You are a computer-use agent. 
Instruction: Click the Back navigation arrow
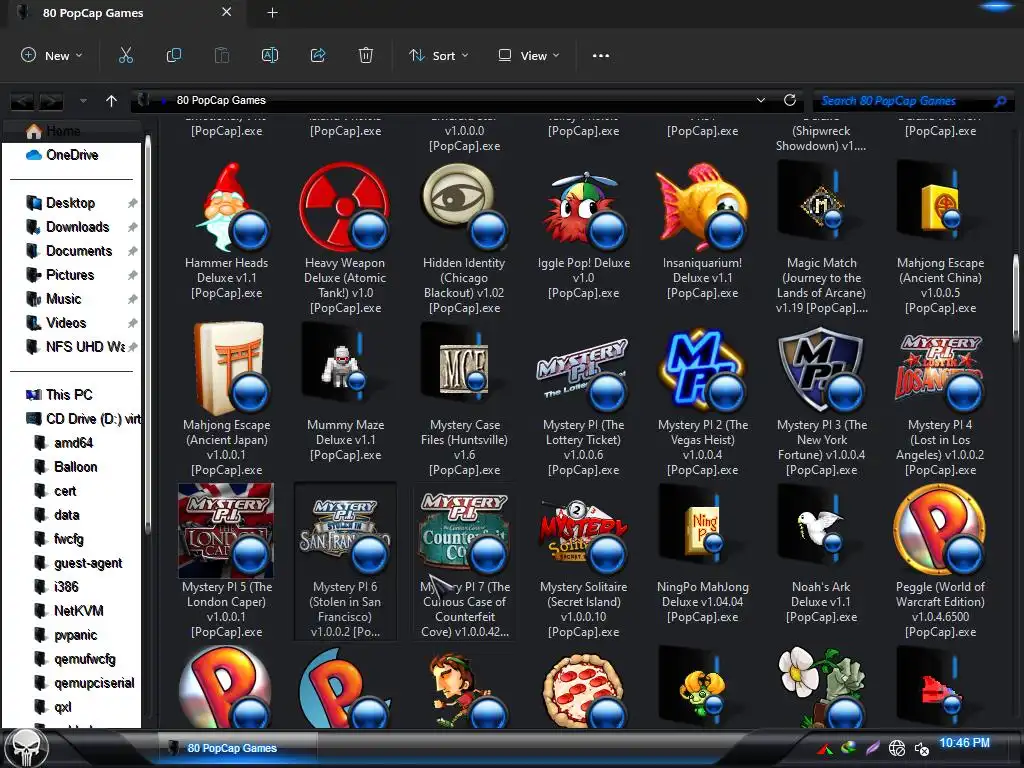tap(22, 101)
